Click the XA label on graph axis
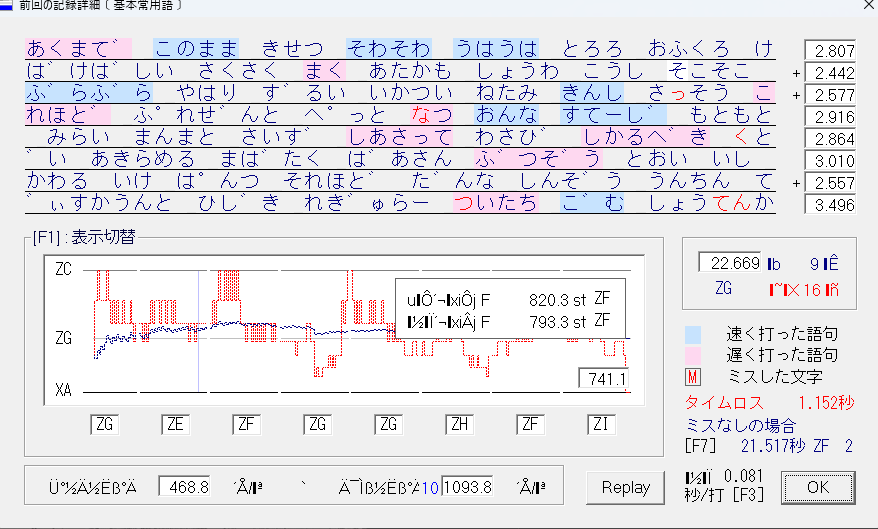 (x=63, y=390)
